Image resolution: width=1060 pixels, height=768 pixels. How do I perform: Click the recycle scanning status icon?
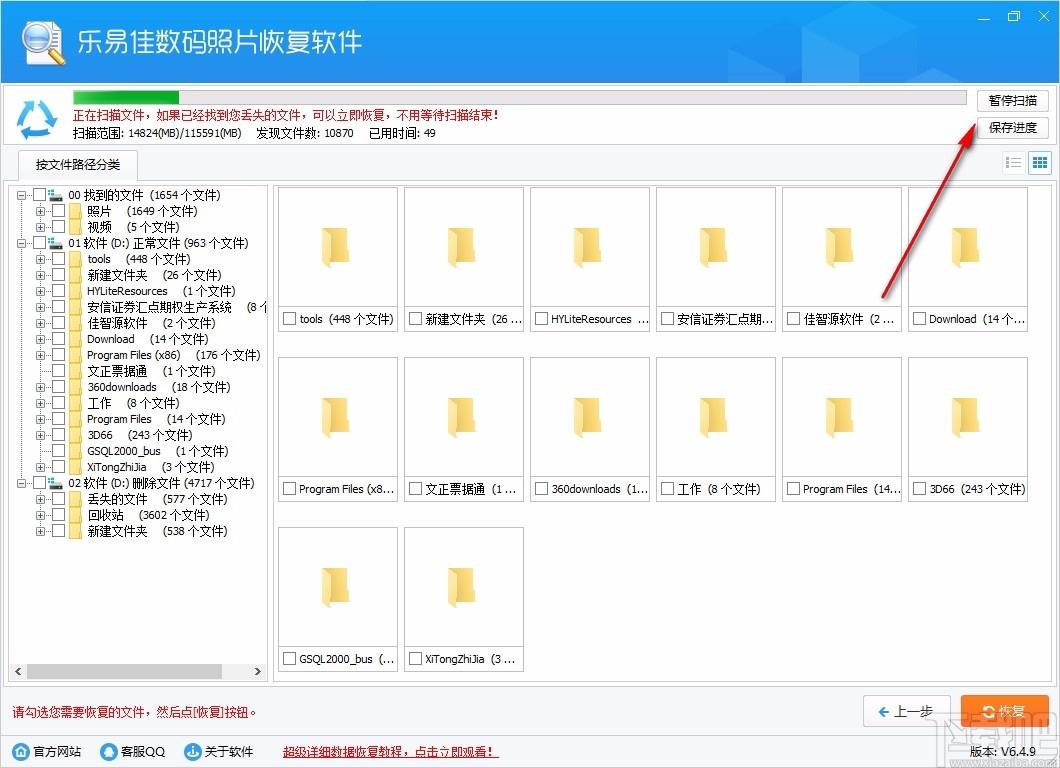click(37, 119)
